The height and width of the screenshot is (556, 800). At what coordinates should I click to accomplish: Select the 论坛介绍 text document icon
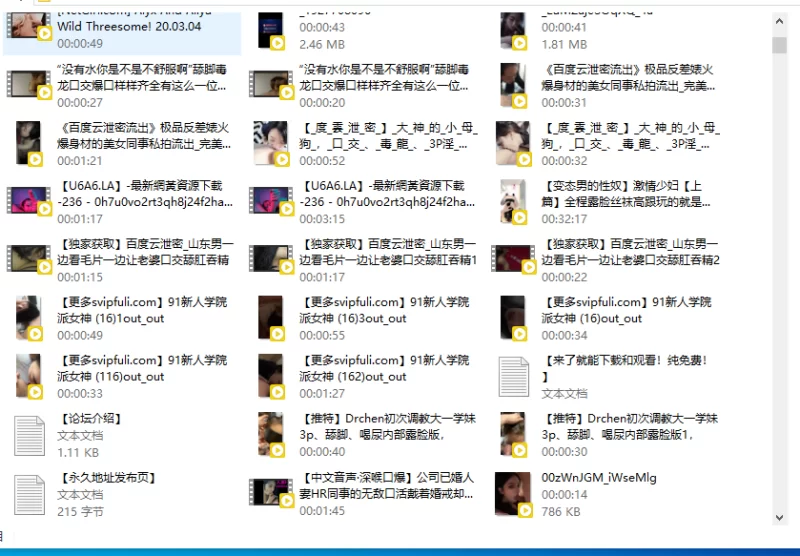tap(29, 436)
